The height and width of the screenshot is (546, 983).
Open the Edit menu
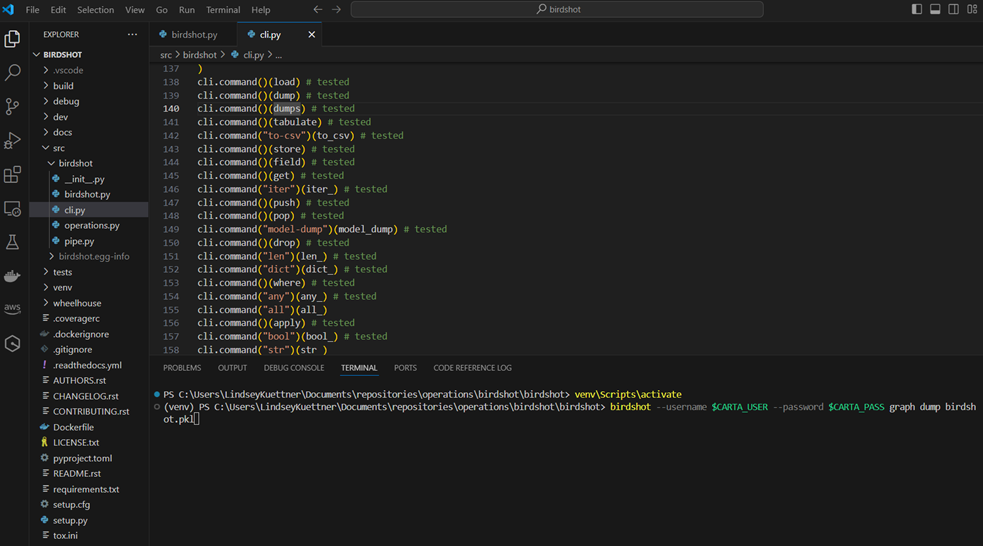[58, 10]
